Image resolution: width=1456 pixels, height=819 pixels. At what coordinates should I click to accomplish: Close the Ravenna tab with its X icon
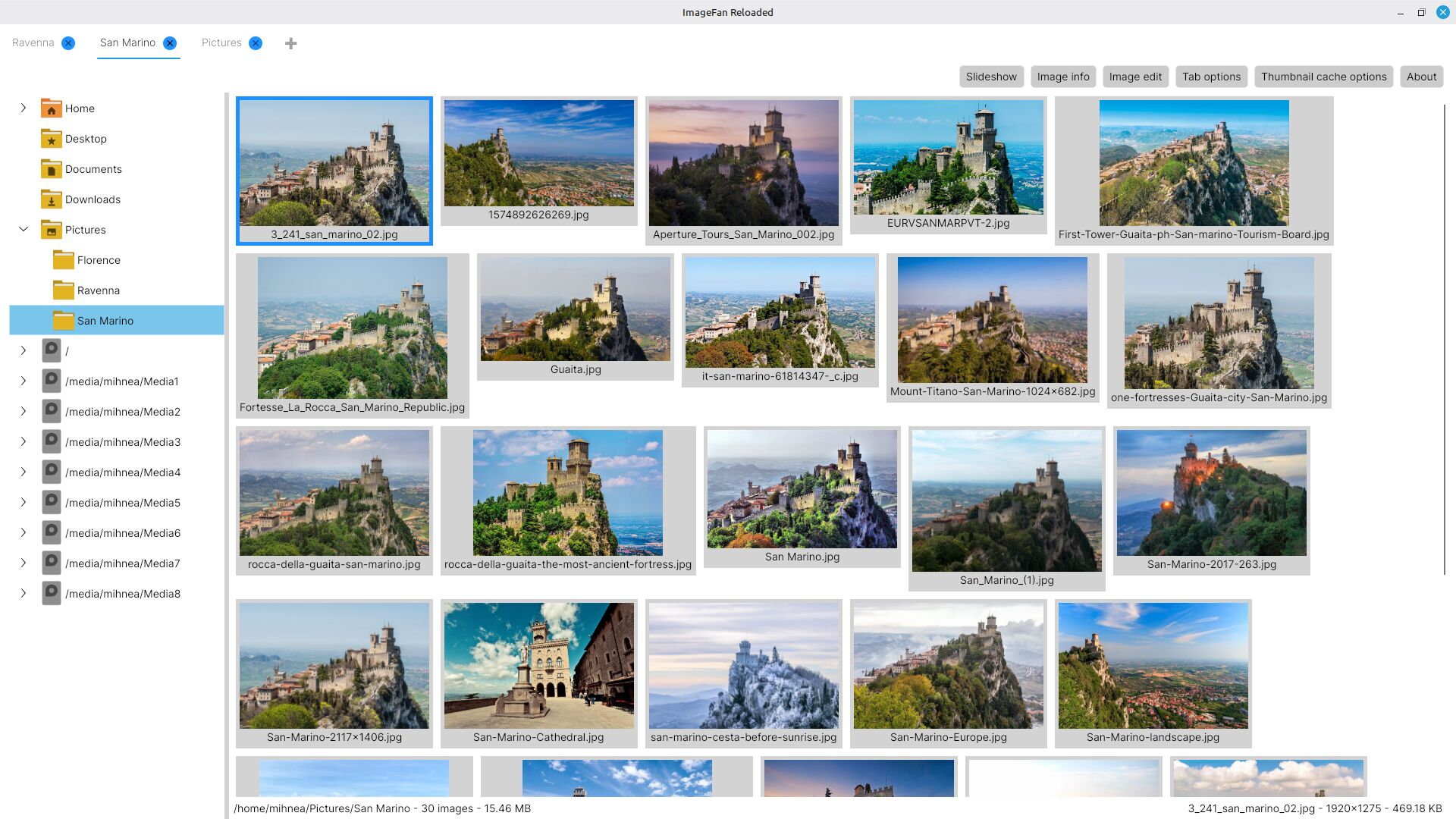tap(68, 43)
